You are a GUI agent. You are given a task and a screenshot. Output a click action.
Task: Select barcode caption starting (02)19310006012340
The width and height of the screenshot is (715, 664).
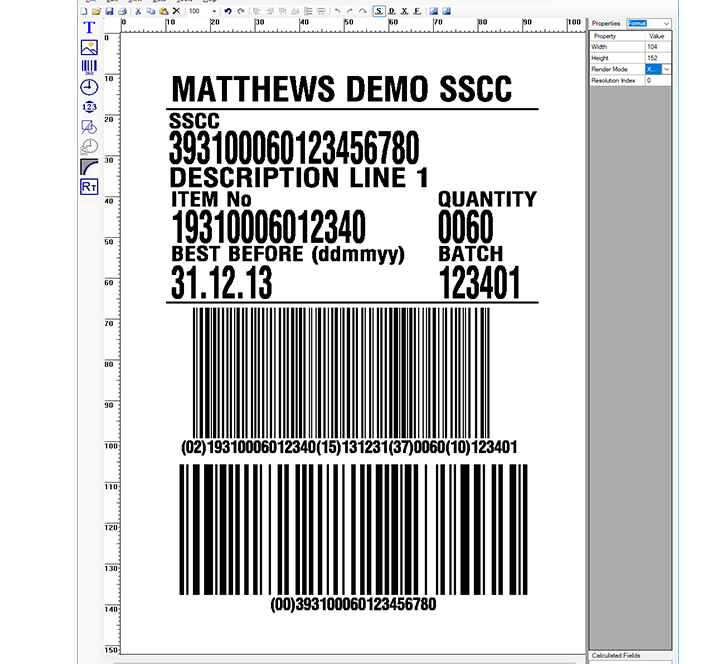tap(349, 447)
